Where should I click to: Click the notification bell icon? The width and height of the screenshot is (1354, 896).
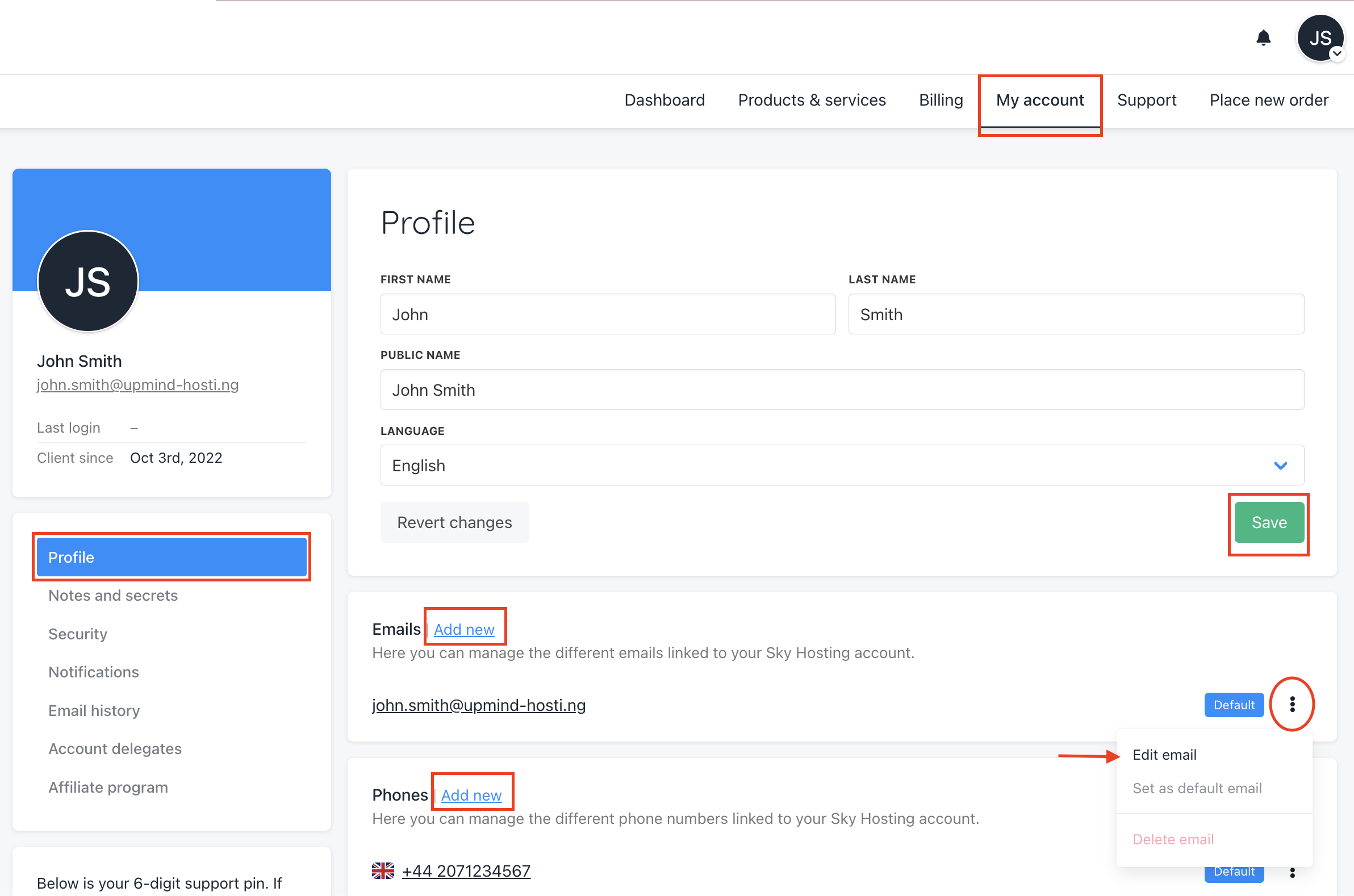[x=1263, y=37]
